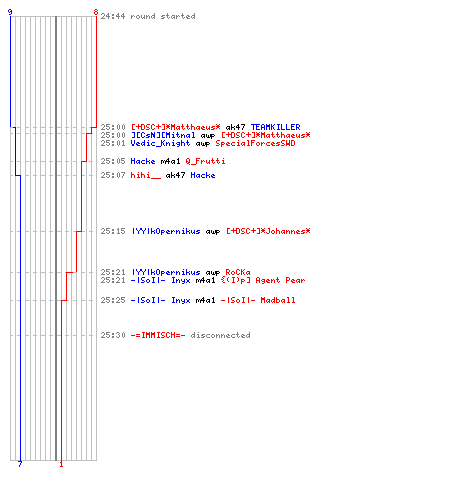The image size is (450, 500).
Task: Click the dark center line of the graph
Action: coord(56,238)
